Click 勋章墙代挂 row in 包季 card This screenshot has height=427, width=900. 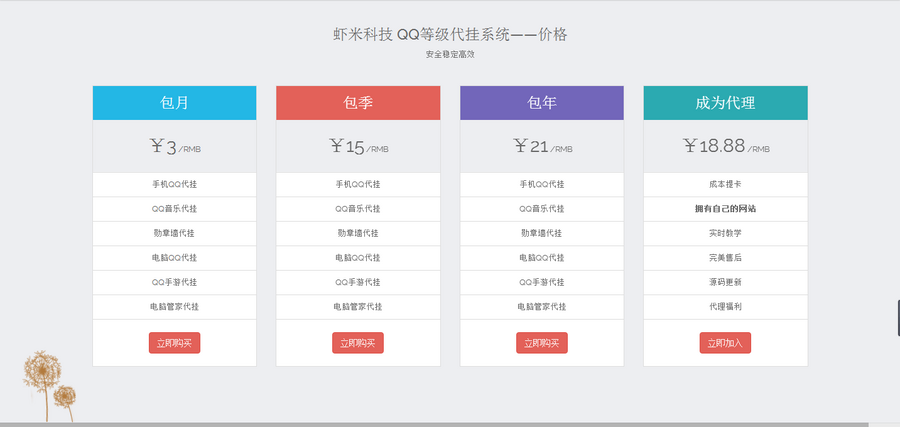(x=358, y=234)
